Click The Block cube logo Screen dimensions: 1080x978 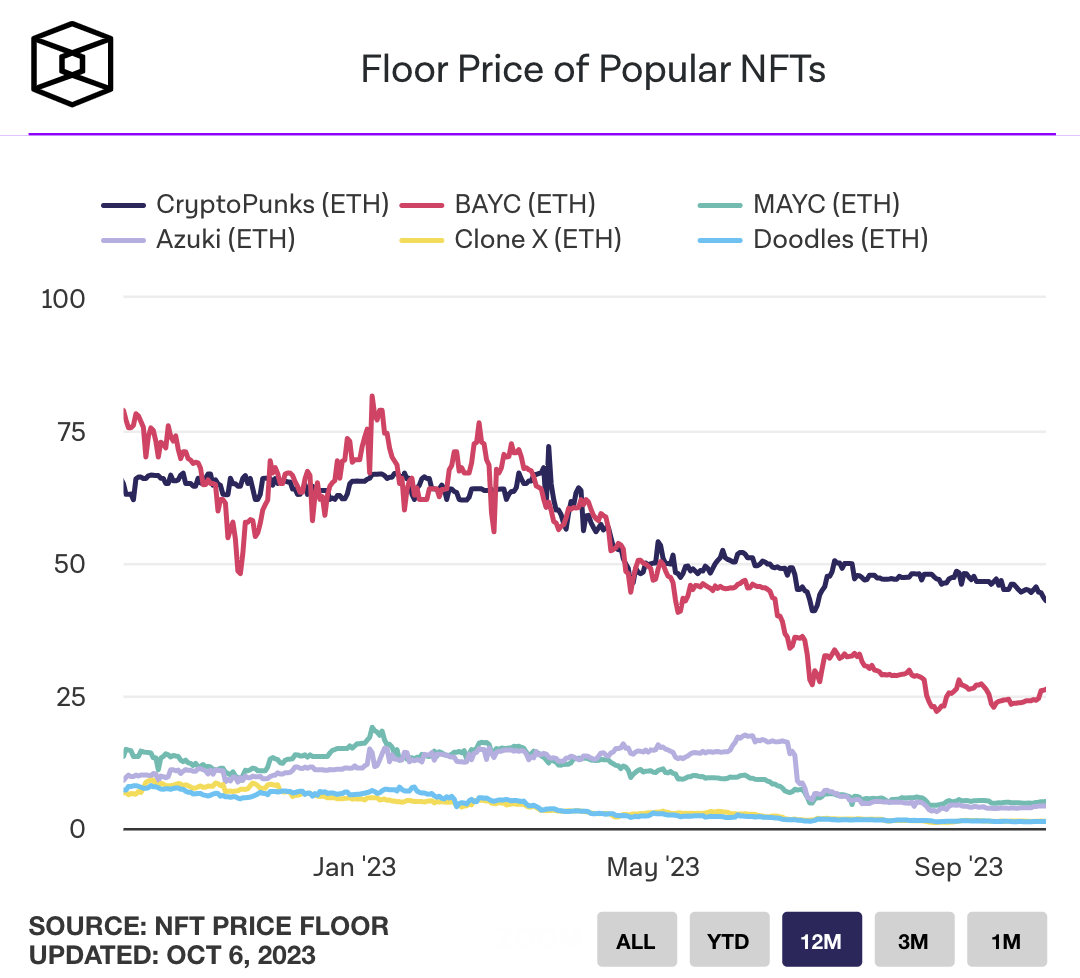click(x=72, y=64)
